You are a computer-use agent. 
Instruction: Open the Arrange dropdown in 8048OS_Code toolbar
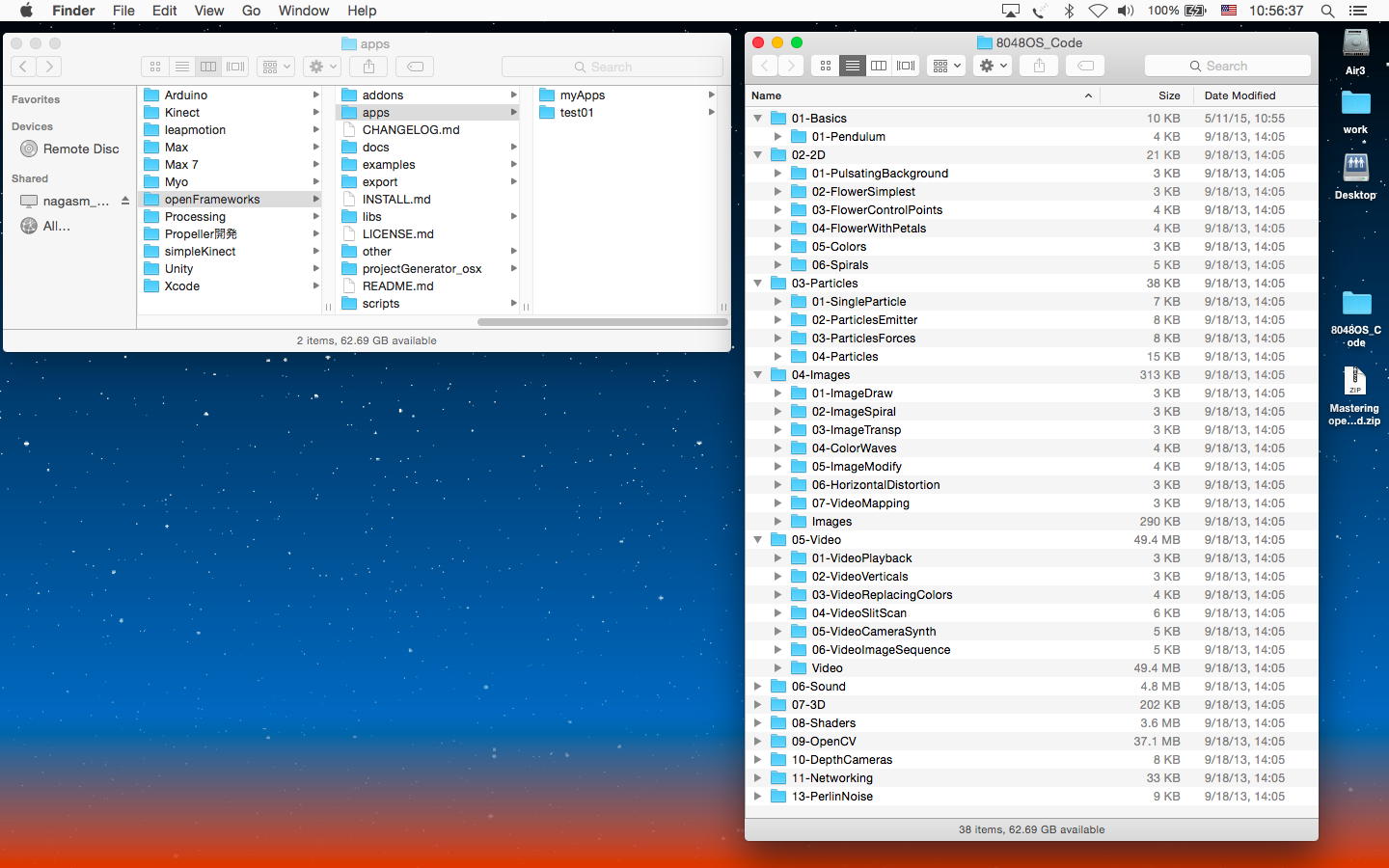(x=945, y=66)
